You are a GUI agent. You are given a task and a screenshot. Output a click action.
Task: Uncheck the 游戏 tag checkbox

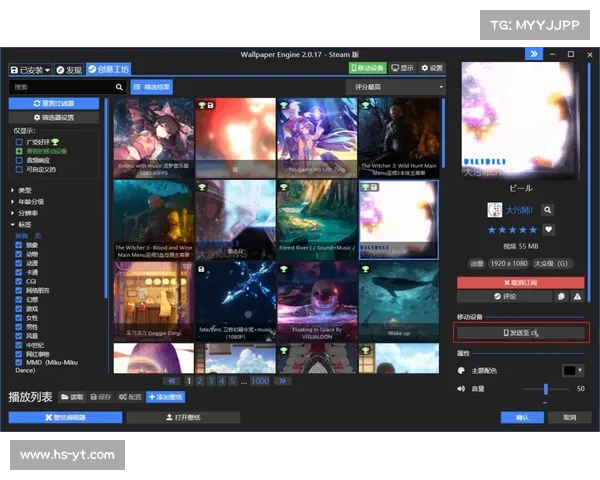(18, 309)
